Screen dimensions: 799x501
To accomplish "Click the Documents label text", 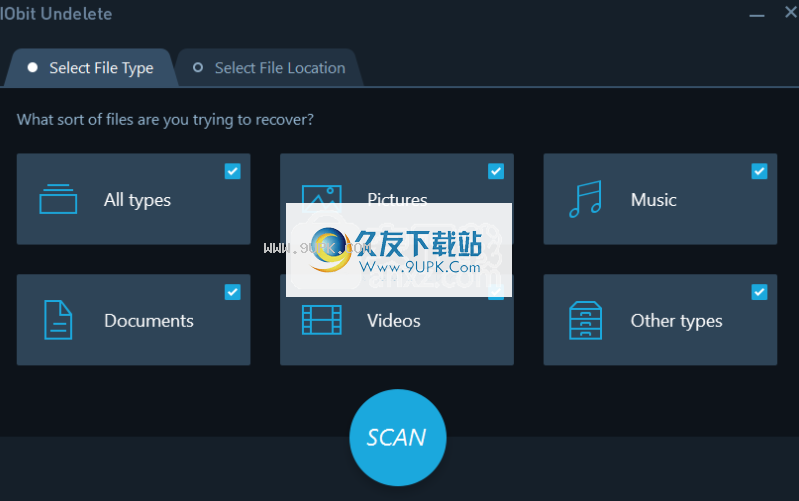I will tap(149, 321).
